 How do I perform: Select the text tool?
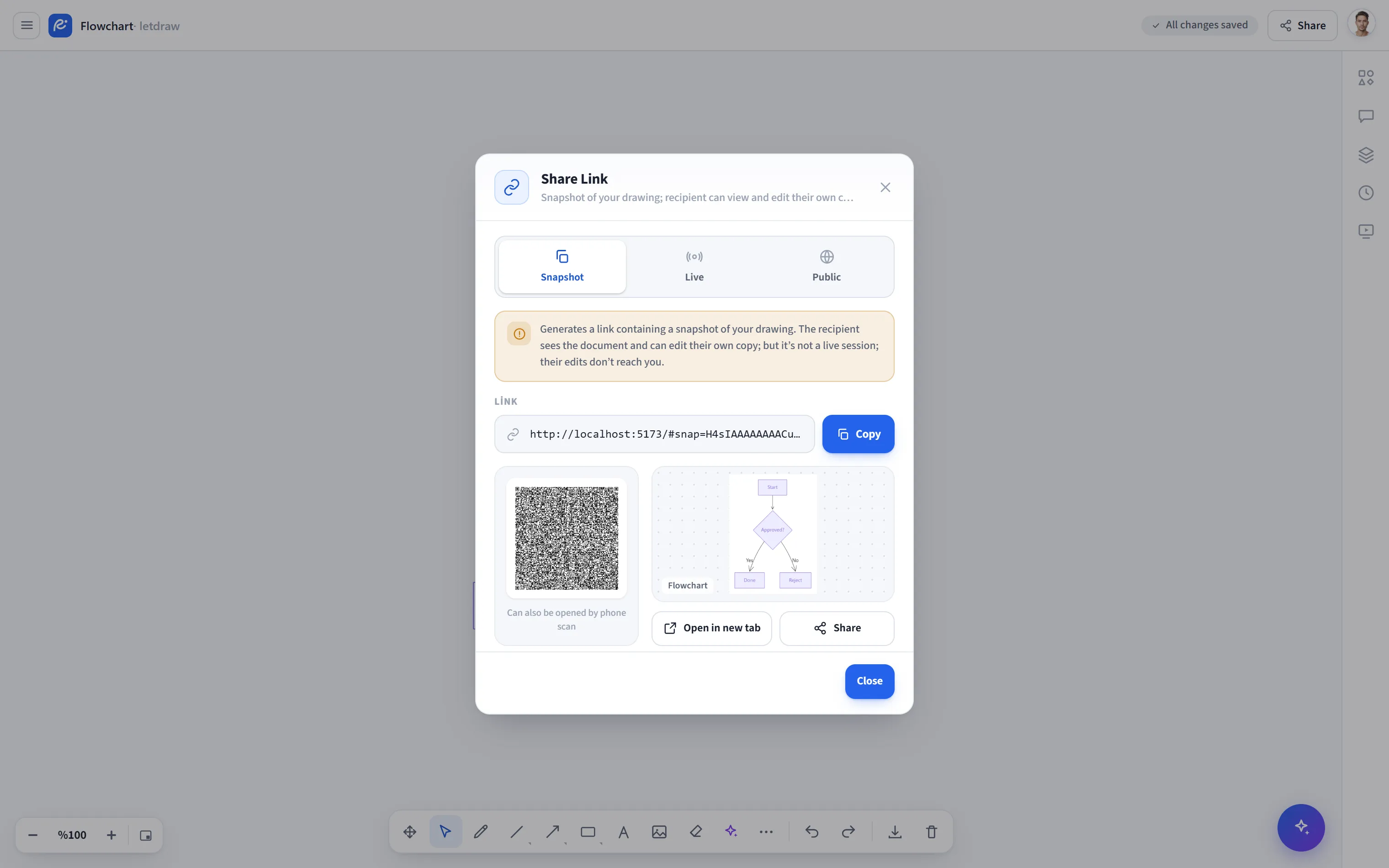tap(623, 831)
